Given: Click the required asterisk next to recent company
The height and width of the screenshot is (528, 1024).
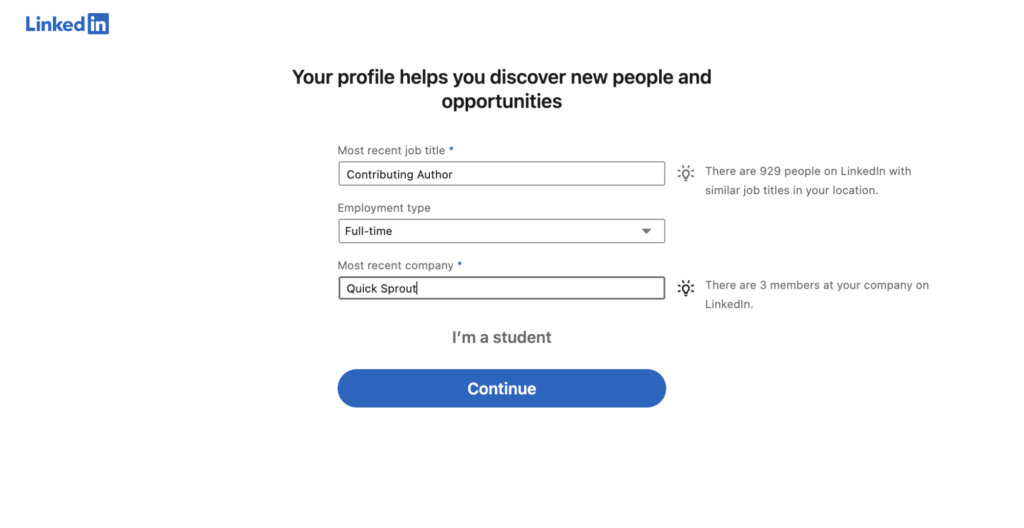Looking at the screenshot, I should pos(459,265).
